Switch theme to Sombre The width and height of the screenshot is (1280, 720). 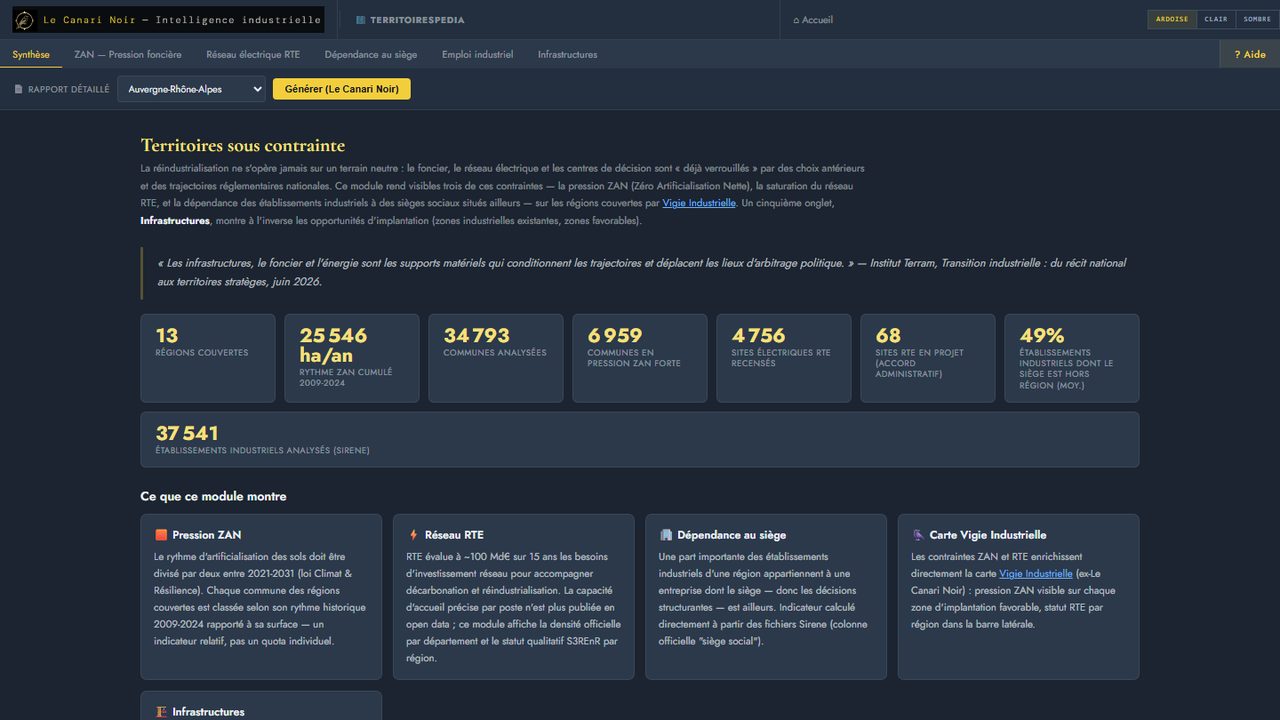pos(1257,19)
